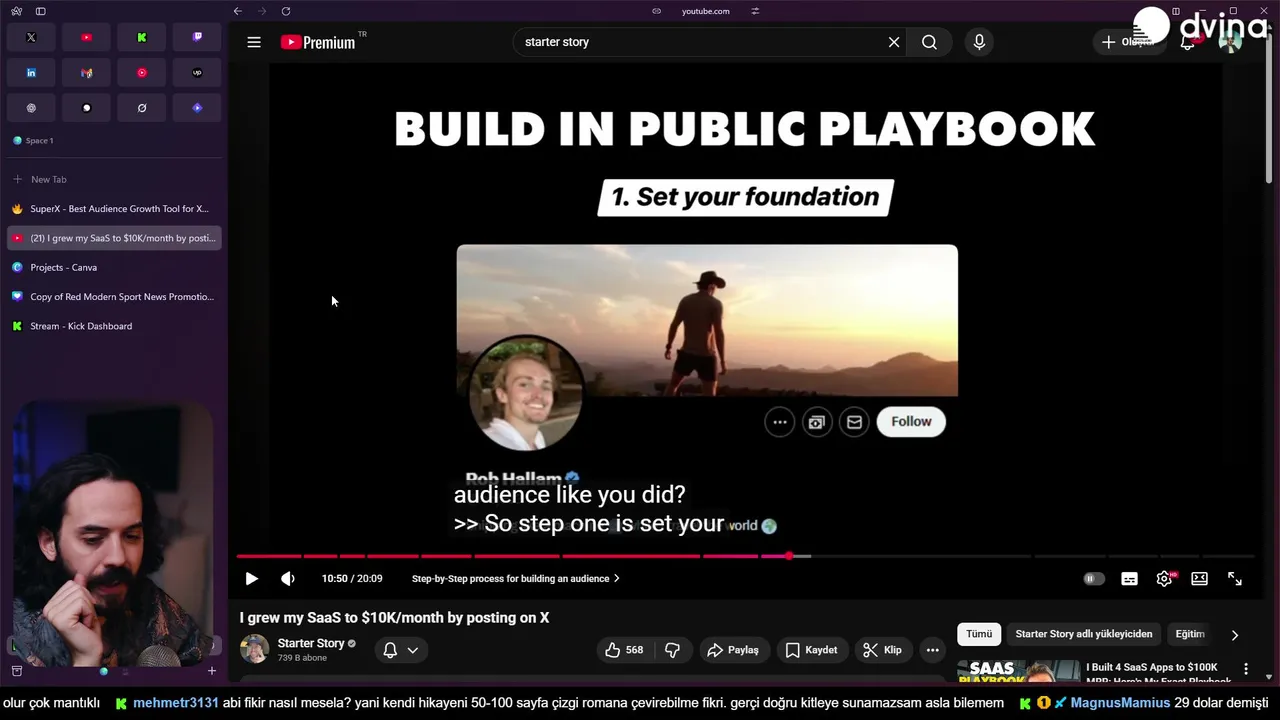1280x720 pixels.
Task: Open the purple play-icon pinned tile
Action: pos(197,108)
